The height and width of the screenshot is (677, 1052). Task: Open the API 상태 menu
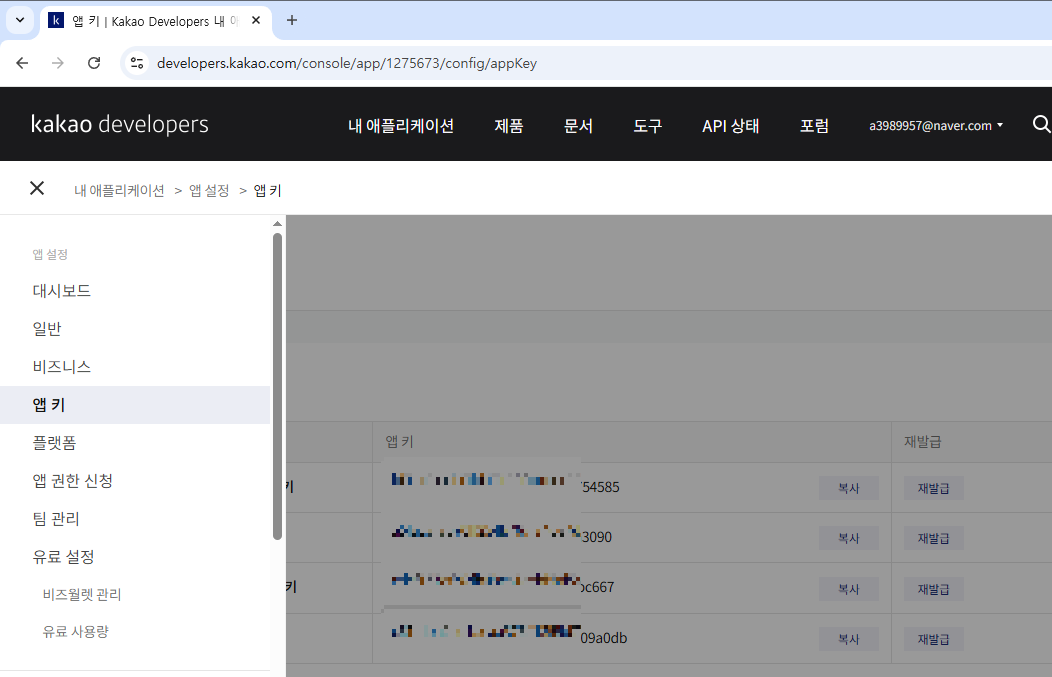[x=731, y=125]
